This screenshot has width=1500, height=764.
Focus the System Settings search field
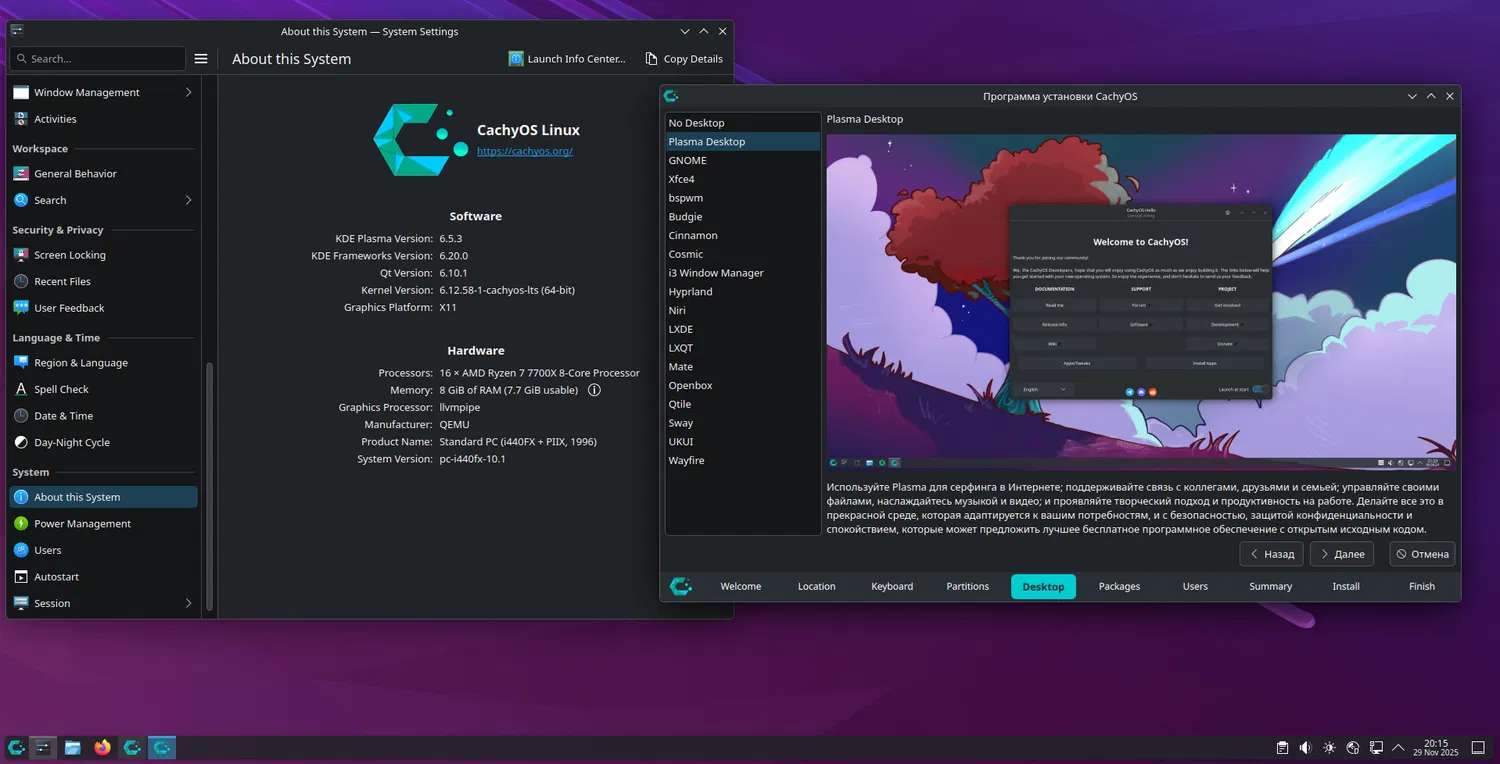[98, 59]
